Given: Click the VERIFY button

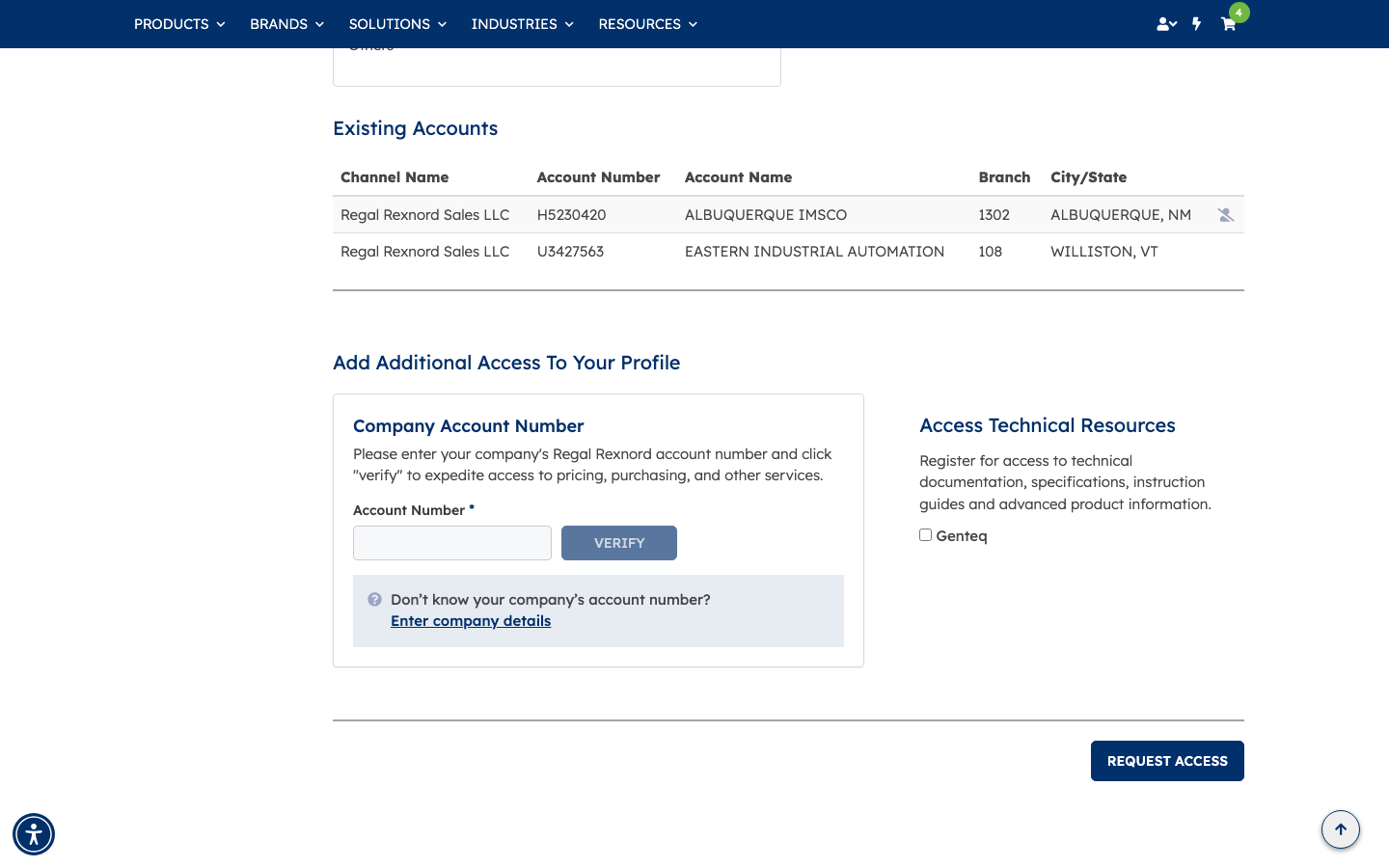Looking at the screenshot, I should (x=619, y=543).
